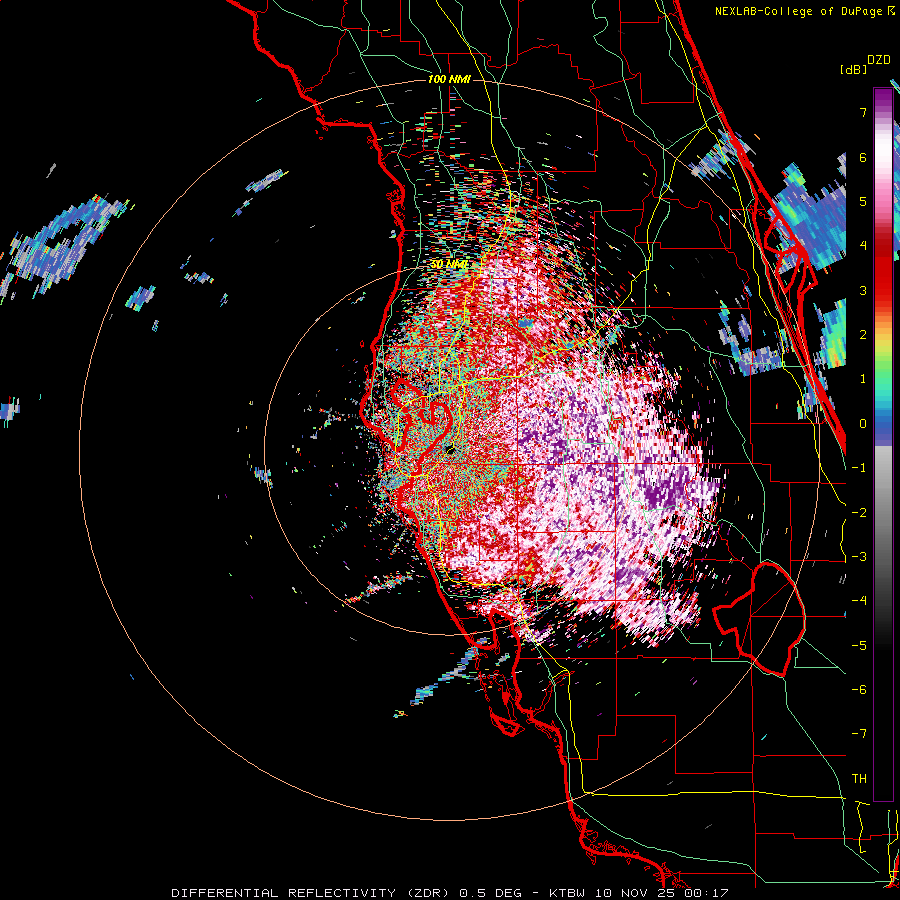
Task: Click the "TH" threshold label on scale
Action: pos(859,779)
